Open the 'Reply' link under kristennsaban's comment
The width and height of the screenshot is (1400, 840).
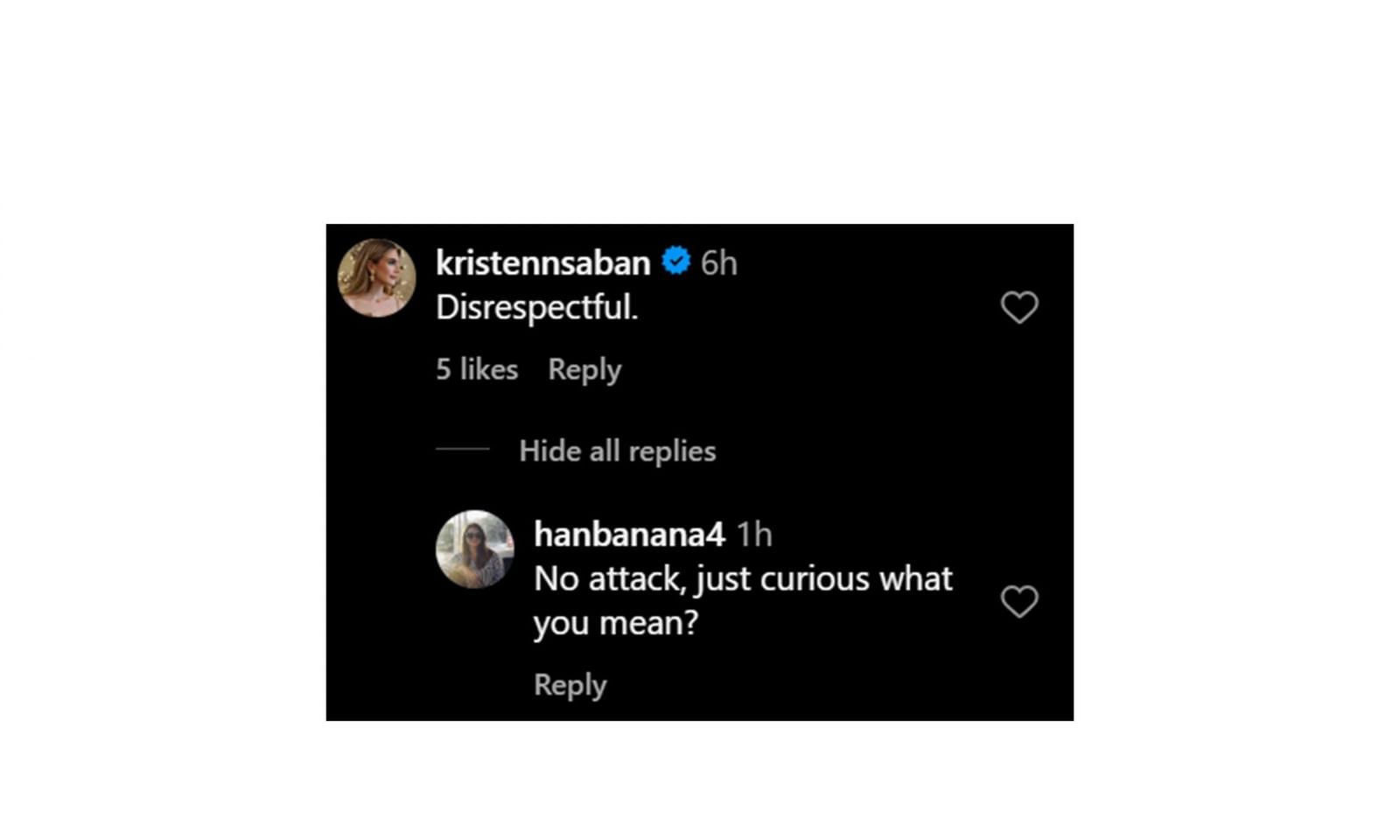584,369
